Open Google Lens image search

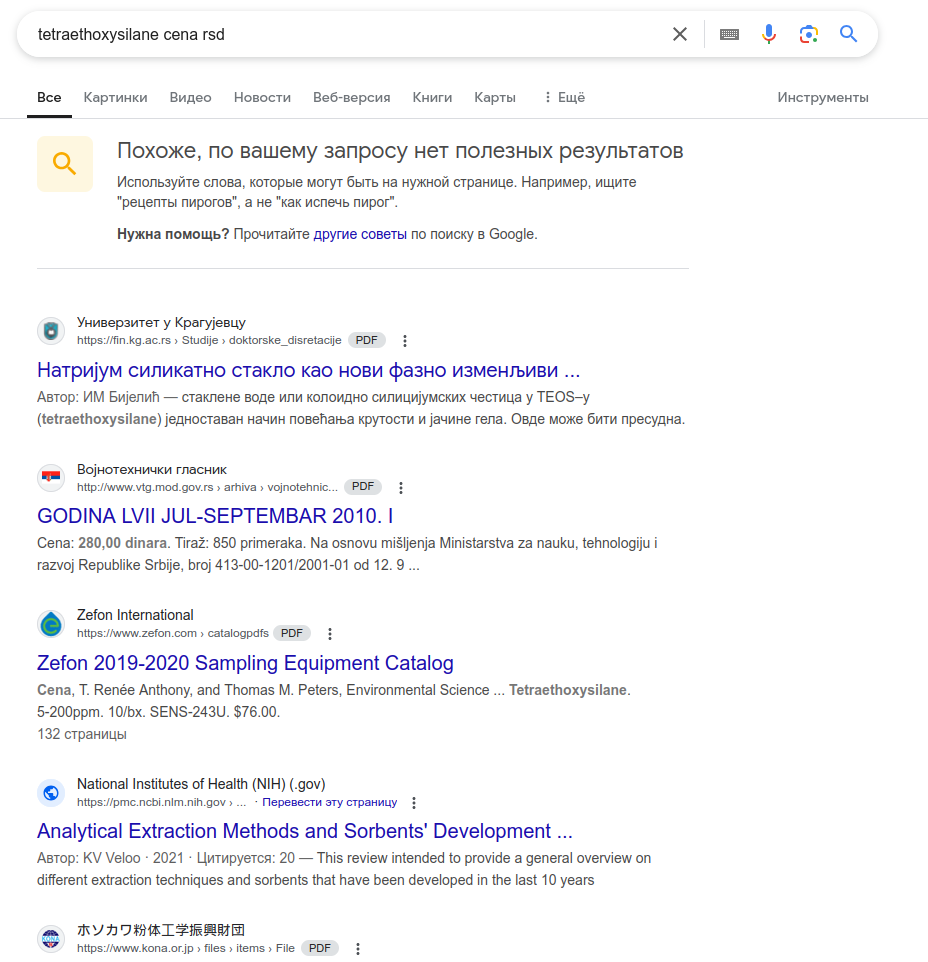point(808,34)
